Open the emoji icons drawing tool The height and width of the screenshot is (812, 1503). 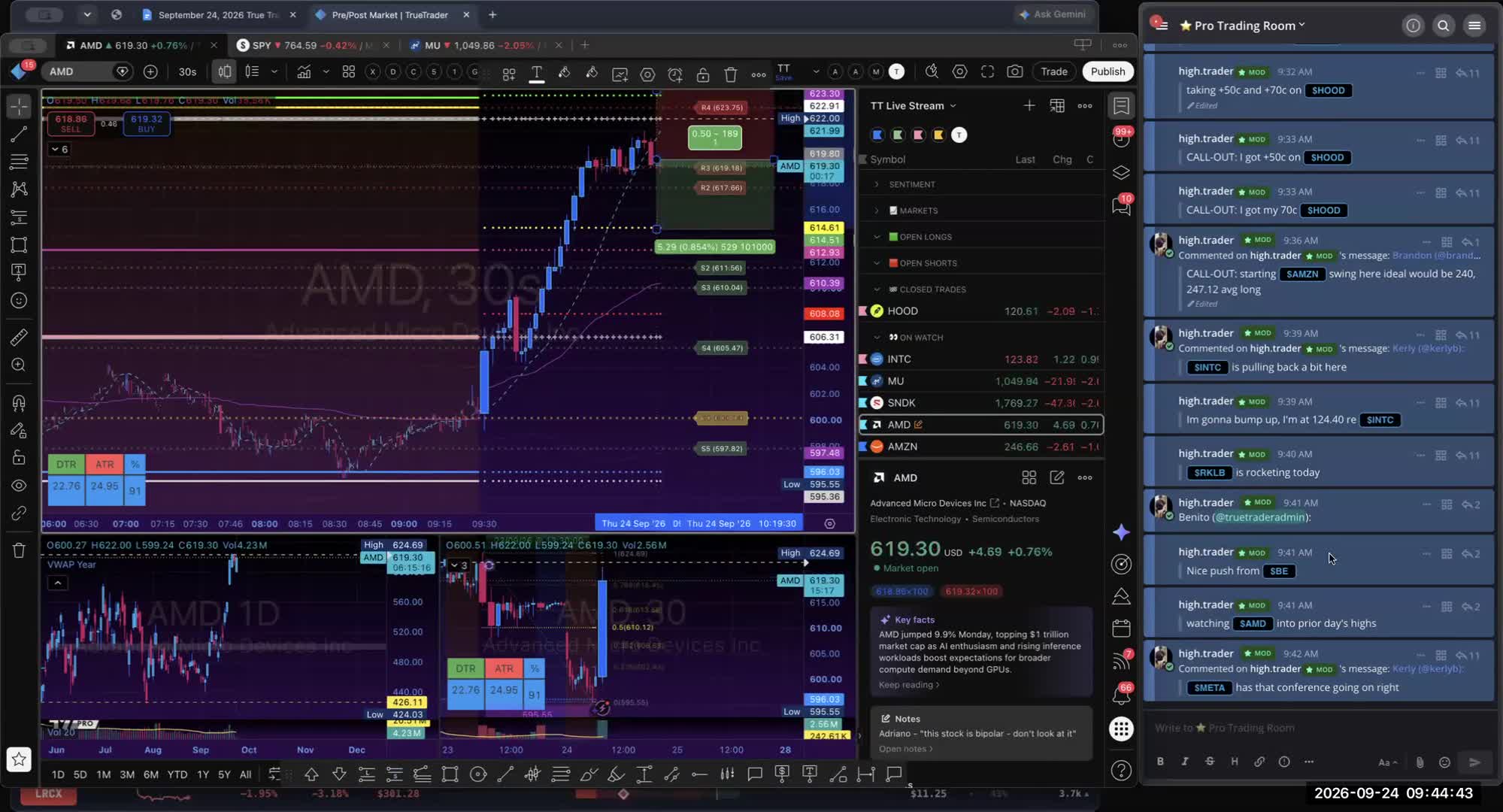[x=19, y=301]
